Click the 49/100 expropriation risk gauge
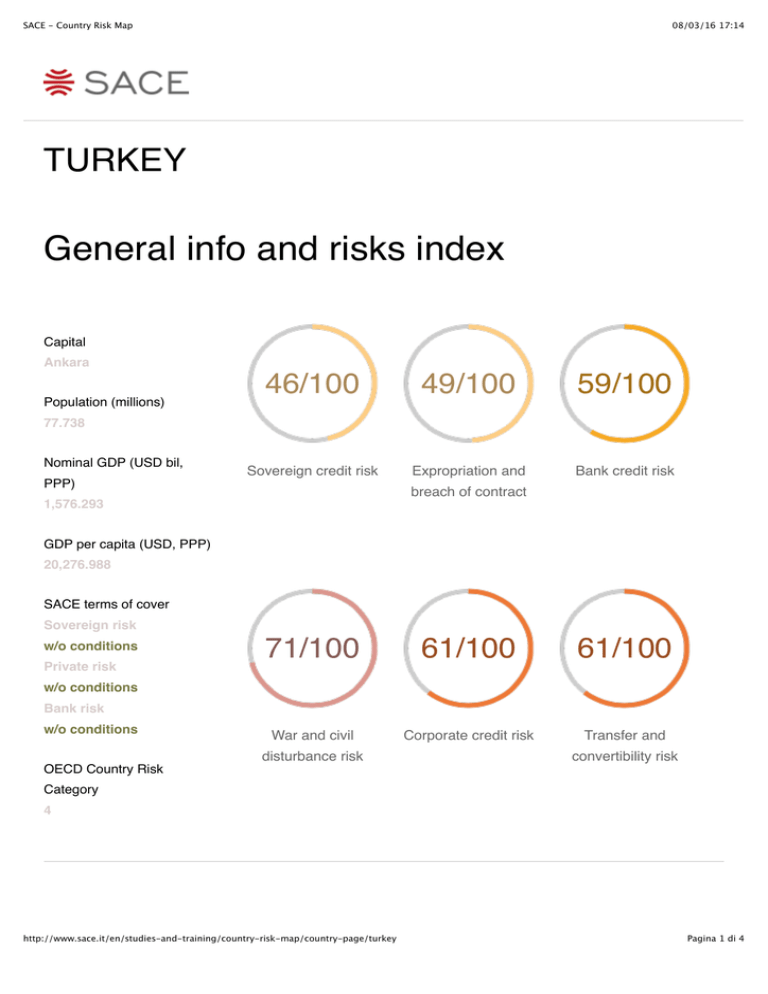Viewport: 768px width, 994px height. [x=470, y=383]
